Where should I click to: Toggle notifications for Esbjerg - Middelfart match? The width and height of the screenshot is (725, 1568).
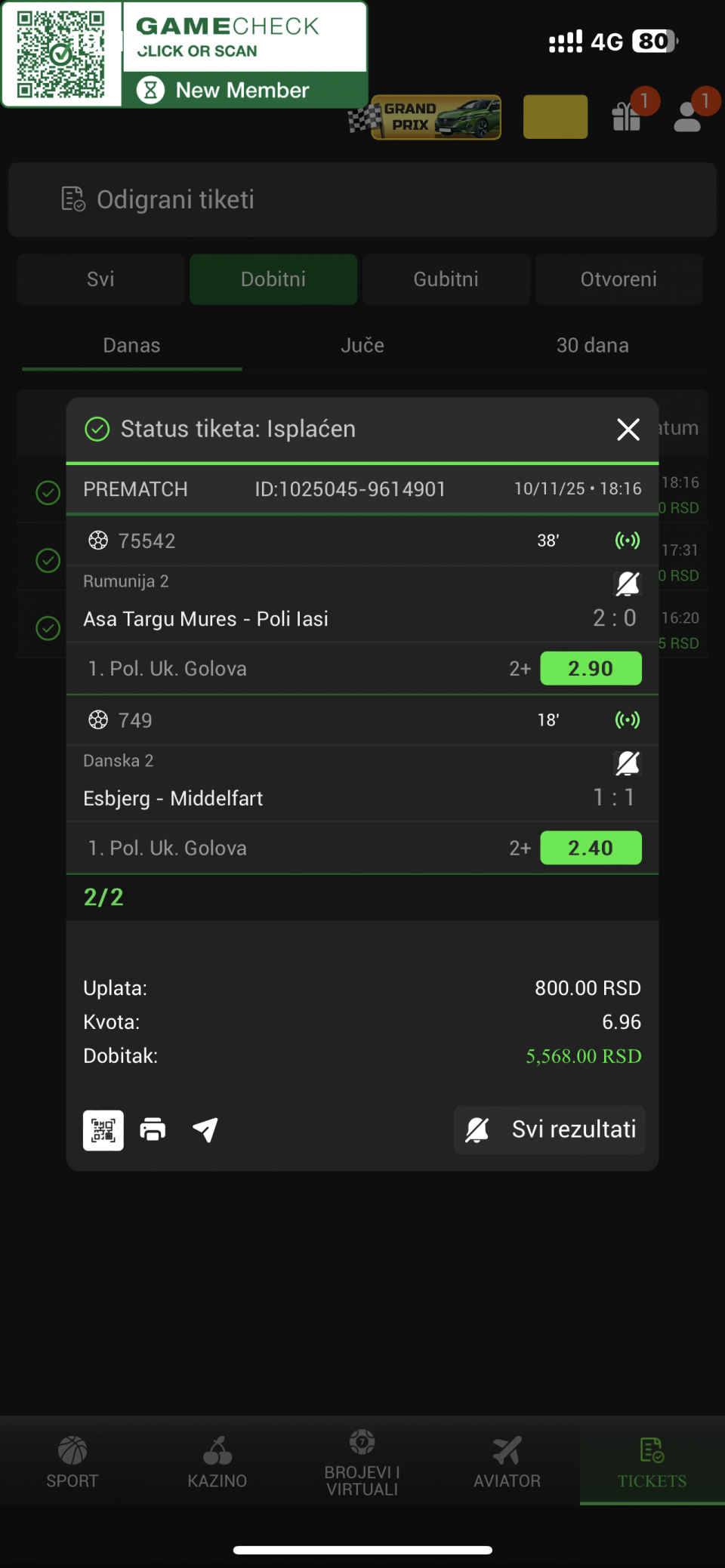(628, 763)
